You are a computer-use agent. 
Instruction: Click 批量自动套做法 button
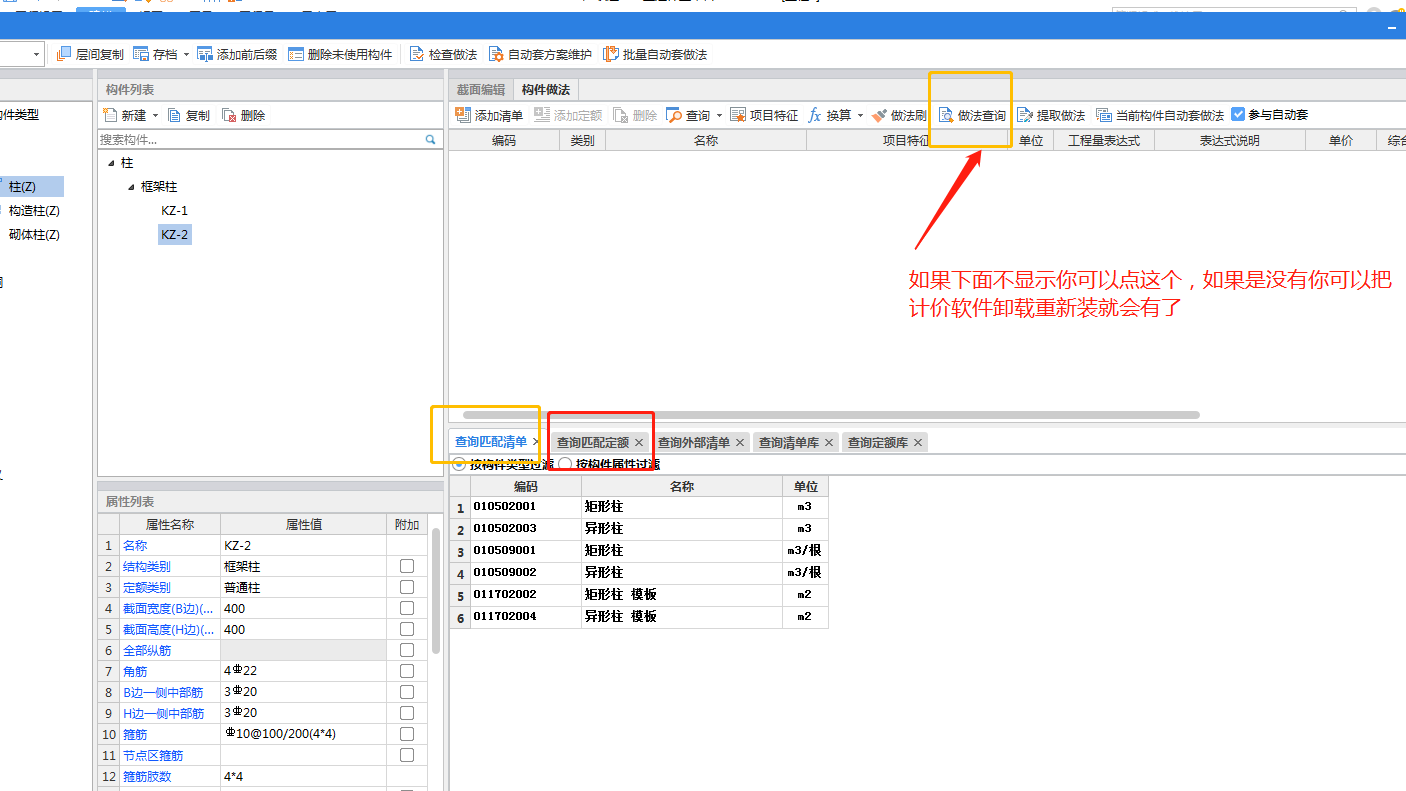[x=655, y=54]
